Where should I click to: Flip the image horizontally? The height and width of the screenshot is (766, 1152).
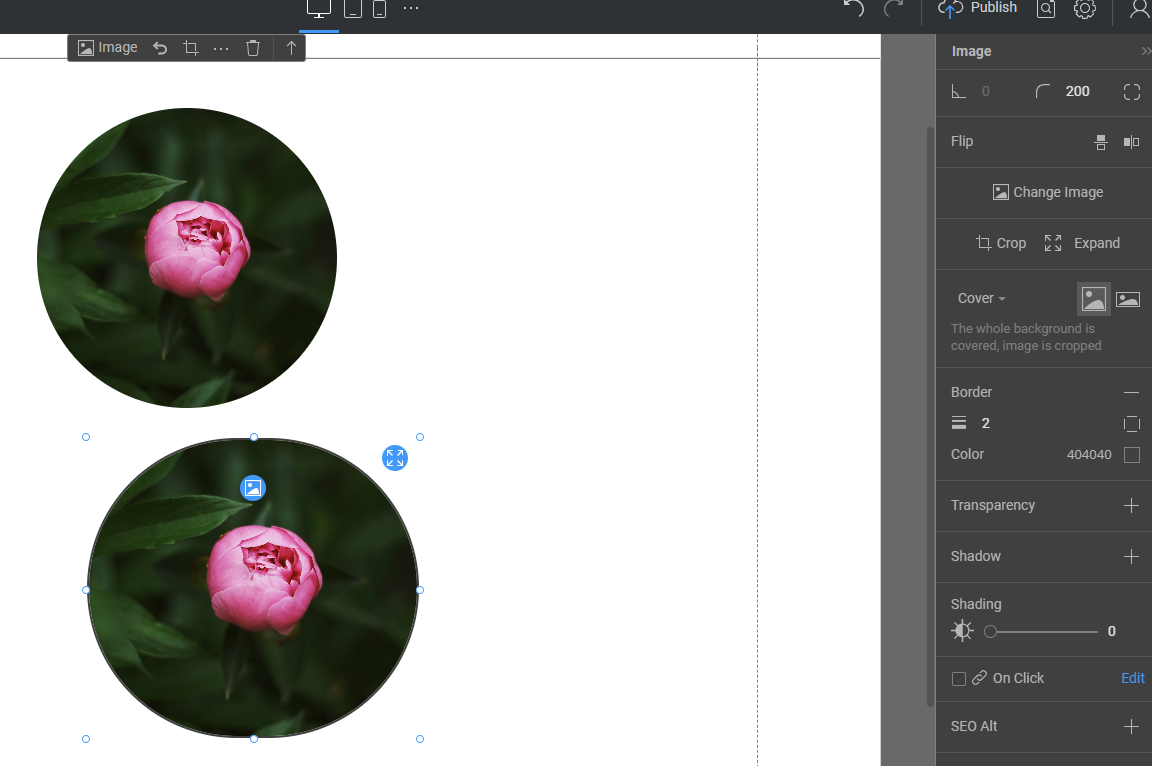tap(1131, 142)
